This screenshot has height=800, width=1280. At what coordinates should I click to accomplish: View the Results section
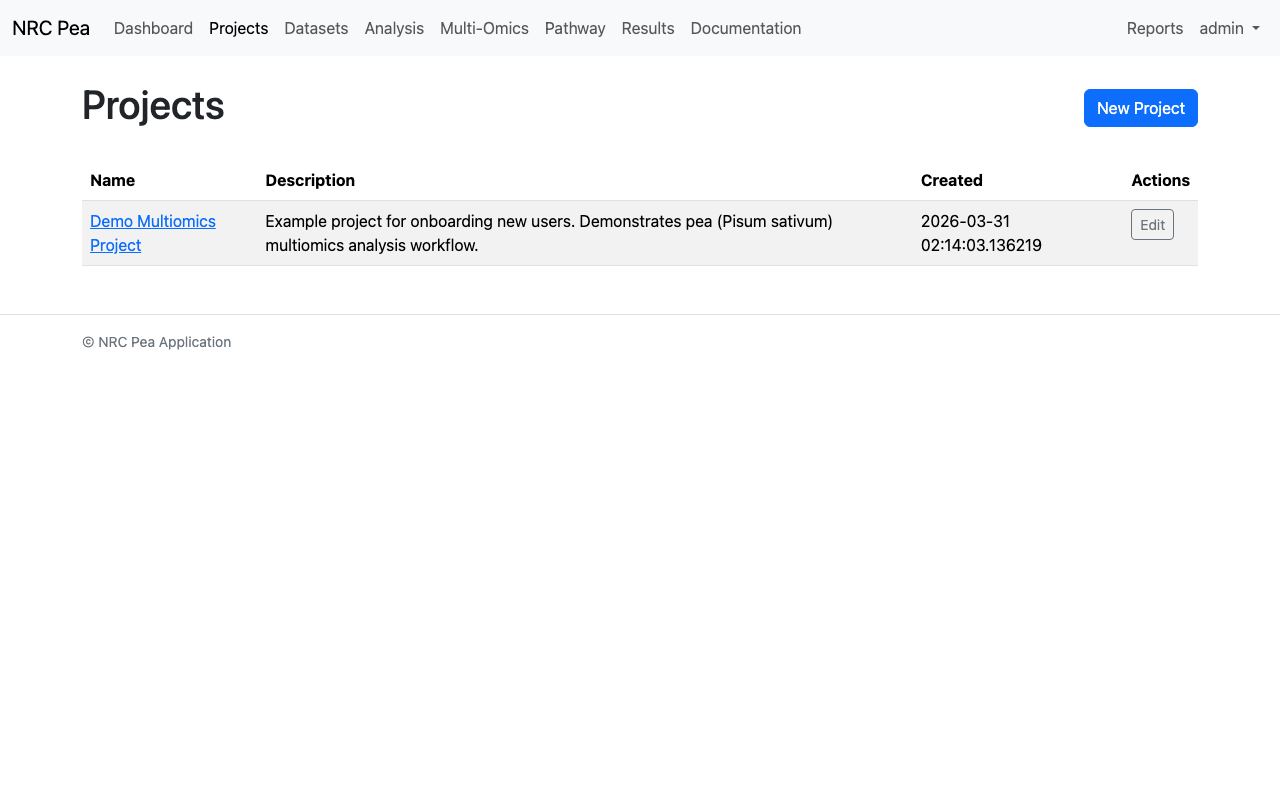[648, 28]
